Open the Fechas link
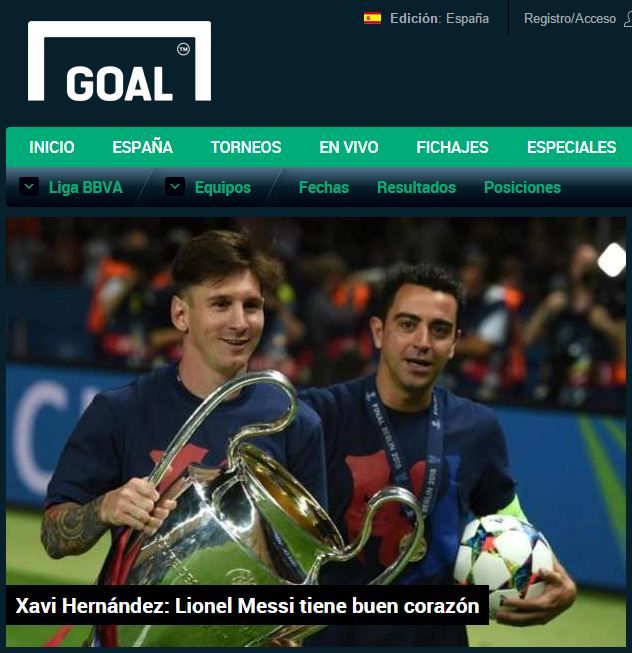This screenshot has width=632, height=653. [x=324, y=187]
